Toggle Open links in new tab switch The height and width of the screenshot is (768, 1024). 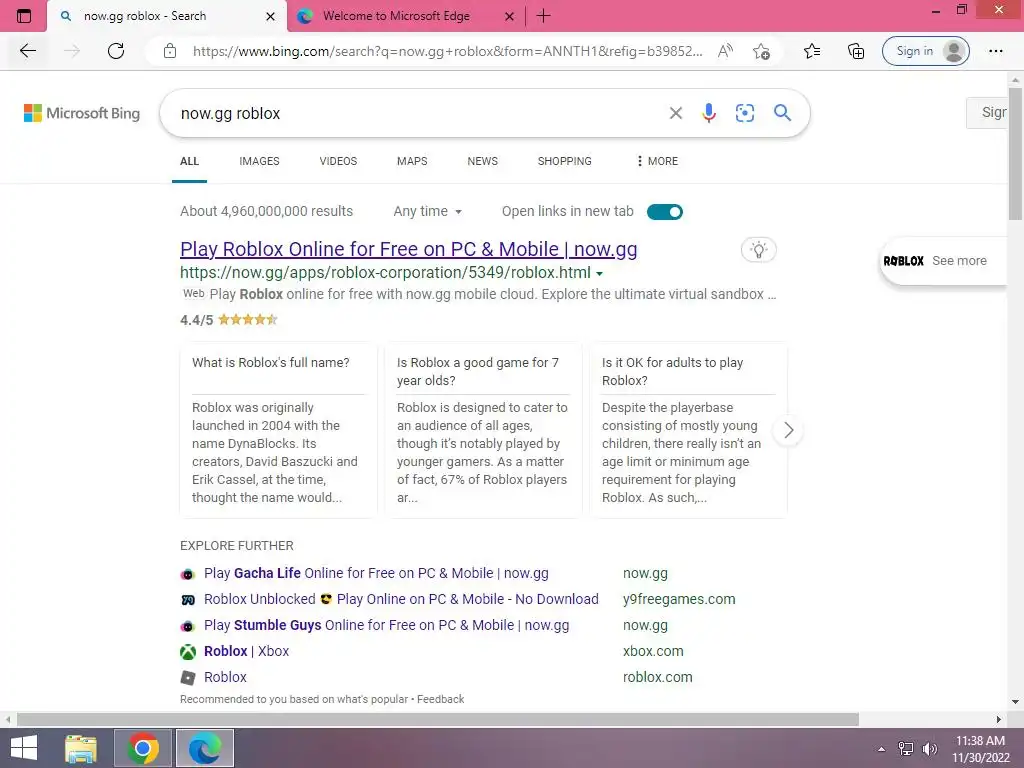(664, 212)
